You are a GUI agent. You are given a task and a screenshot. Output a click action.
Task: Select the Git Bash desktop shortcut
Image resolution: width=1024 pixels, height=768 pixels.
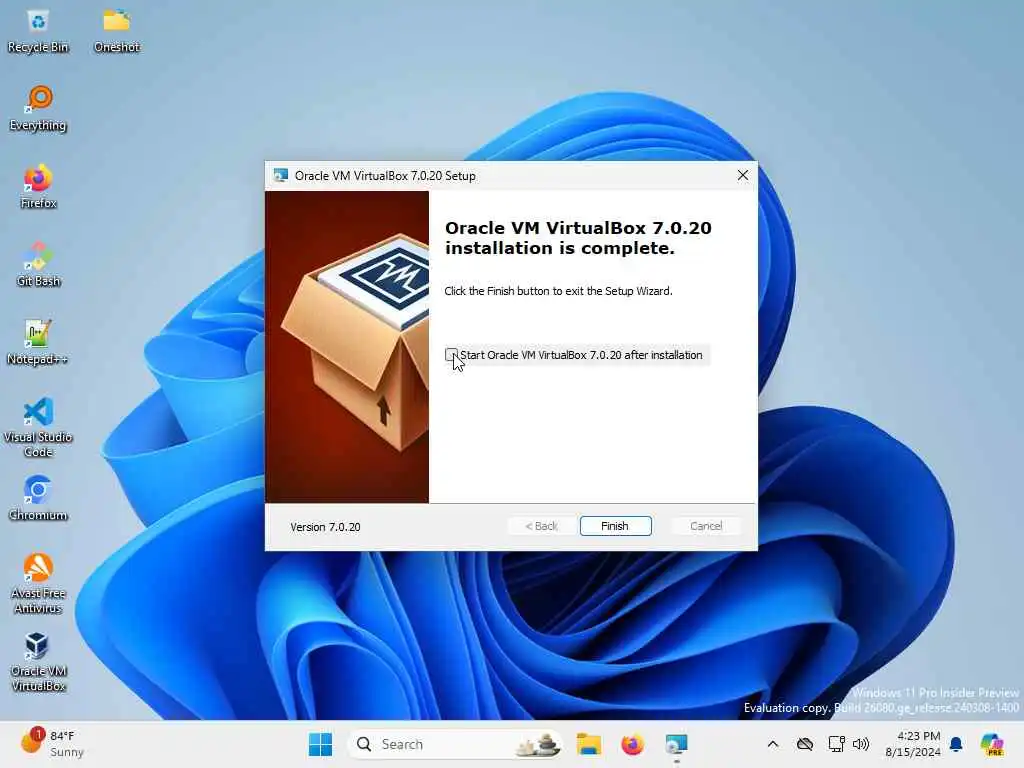coord(38,264)
